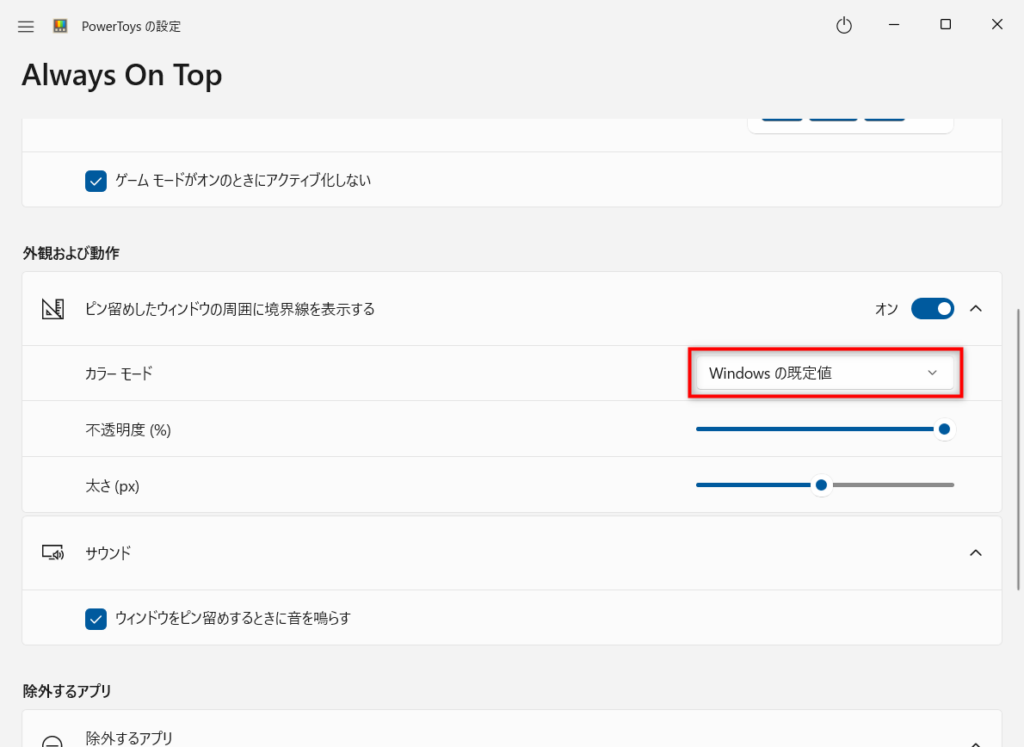Click the 太さ (px) slider thumb
1024x747 pixels.
coord(822,485)
